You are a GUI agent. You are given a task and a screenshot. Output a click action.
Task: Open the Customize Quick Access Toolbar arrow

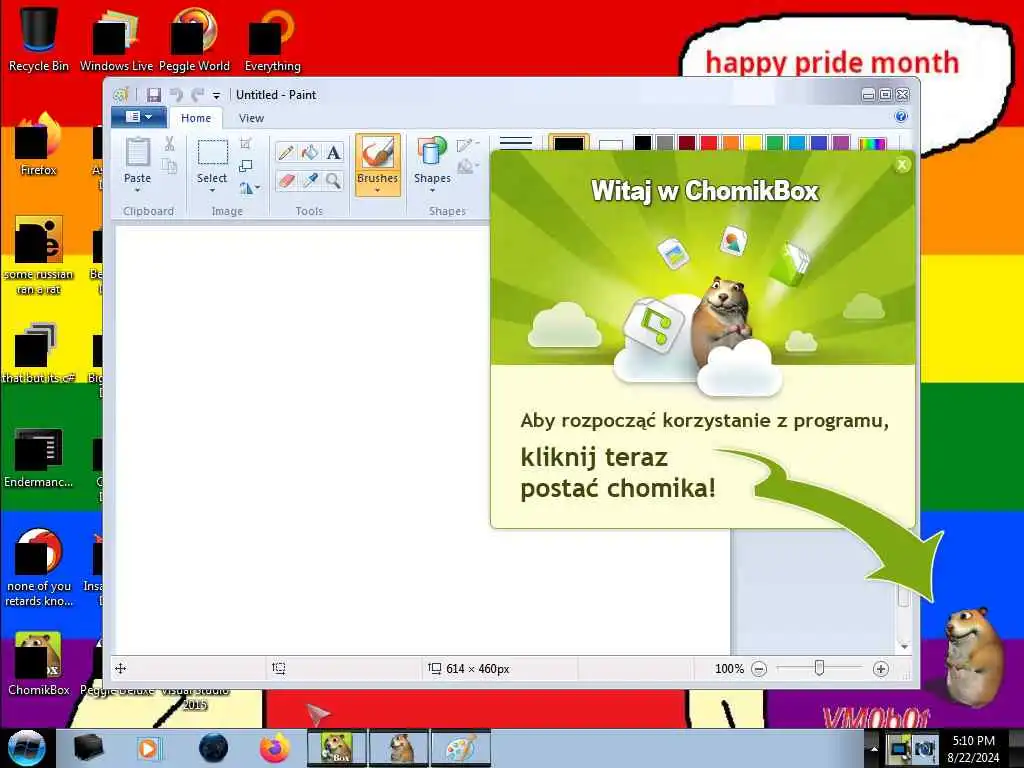pyautogui.click(x=216, y=96)
